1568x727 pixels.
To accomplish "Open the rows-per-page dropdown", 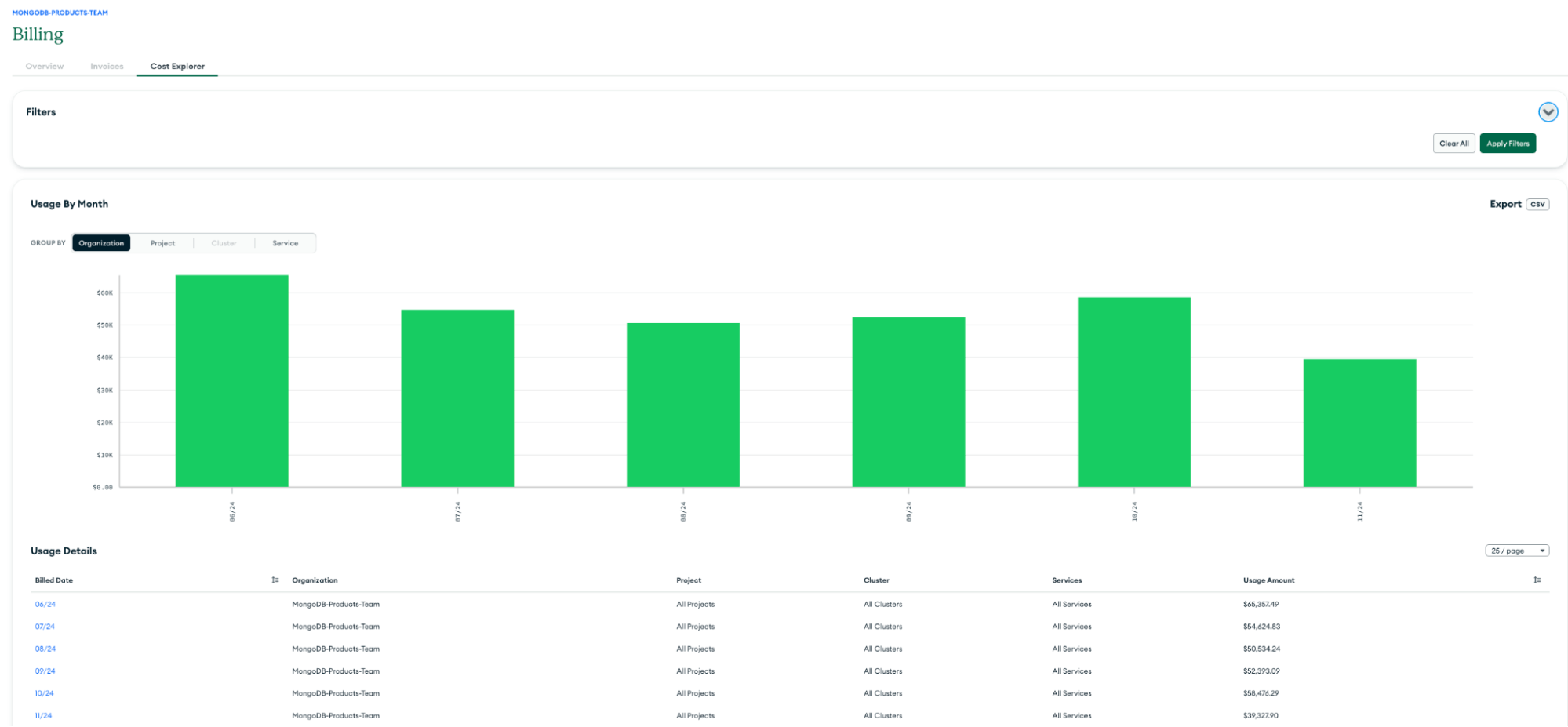I will tap(1517, 550).
